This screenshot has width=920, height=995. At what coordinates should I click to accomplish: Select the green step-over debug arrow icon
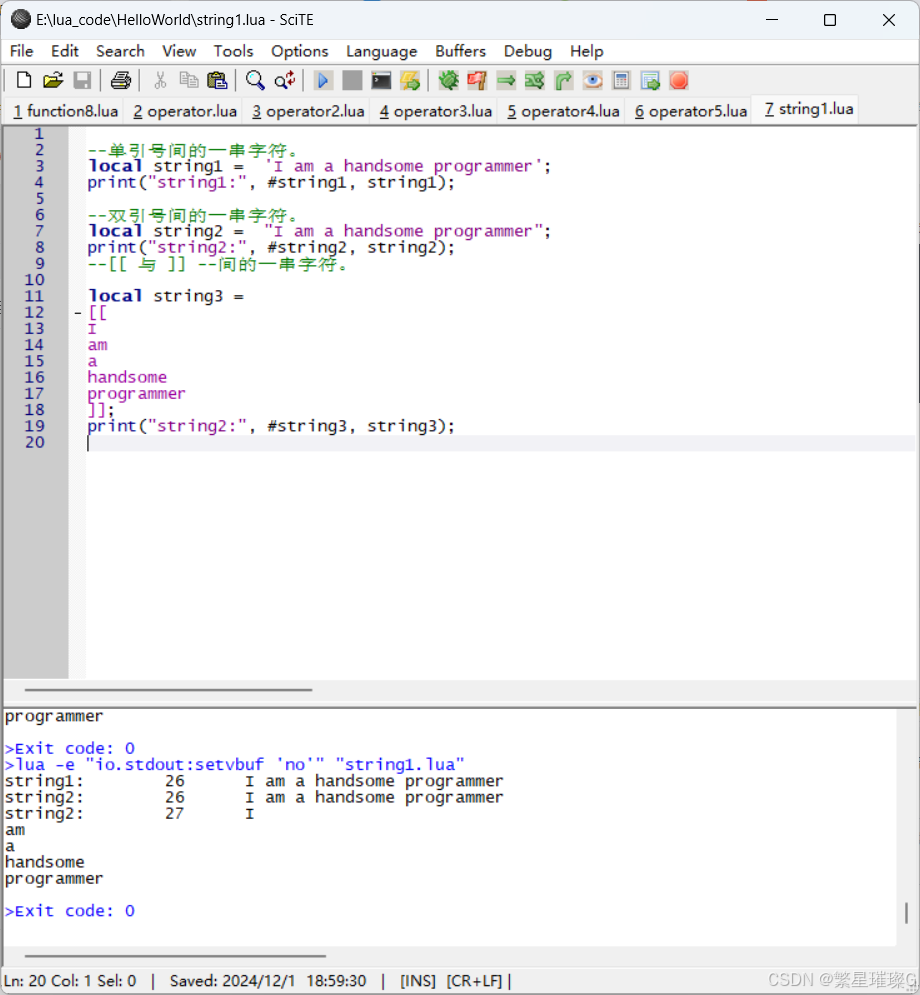pos(506,80)
